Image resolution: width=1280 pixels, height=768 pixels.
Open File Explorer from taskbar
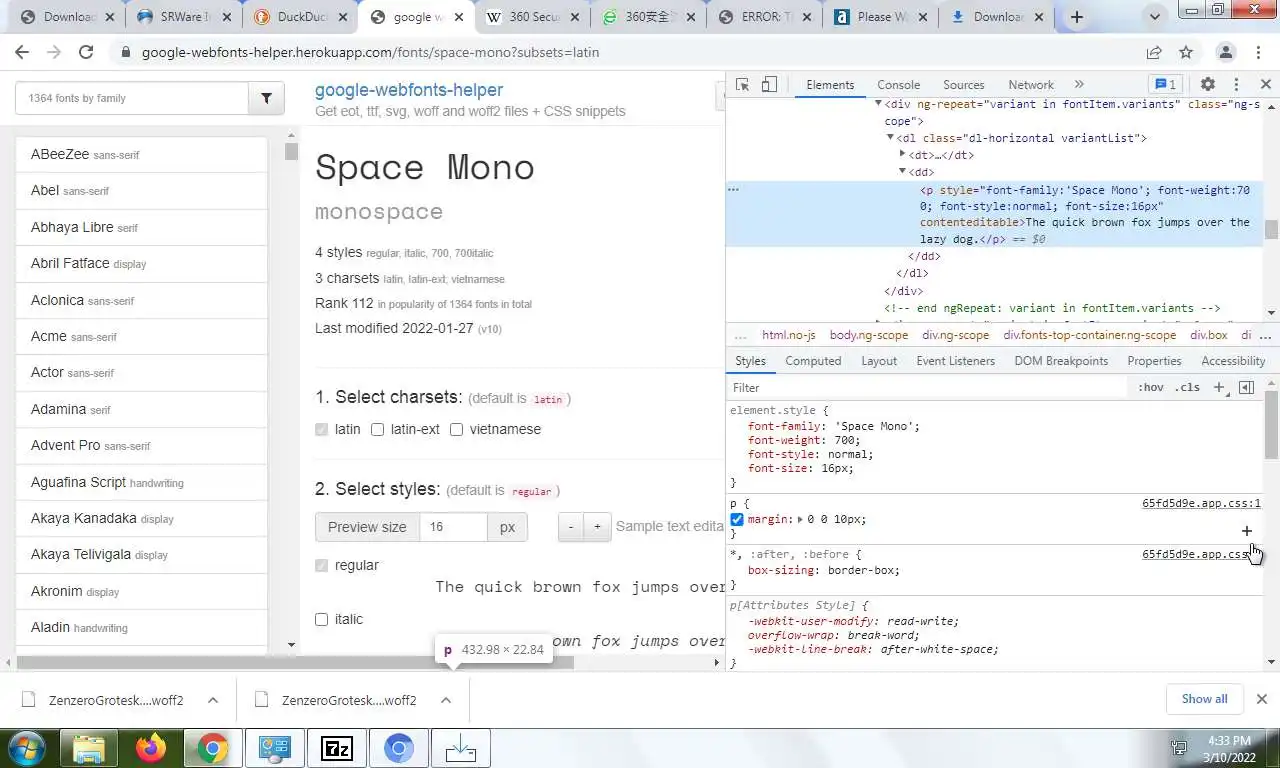tap(89, 748)
